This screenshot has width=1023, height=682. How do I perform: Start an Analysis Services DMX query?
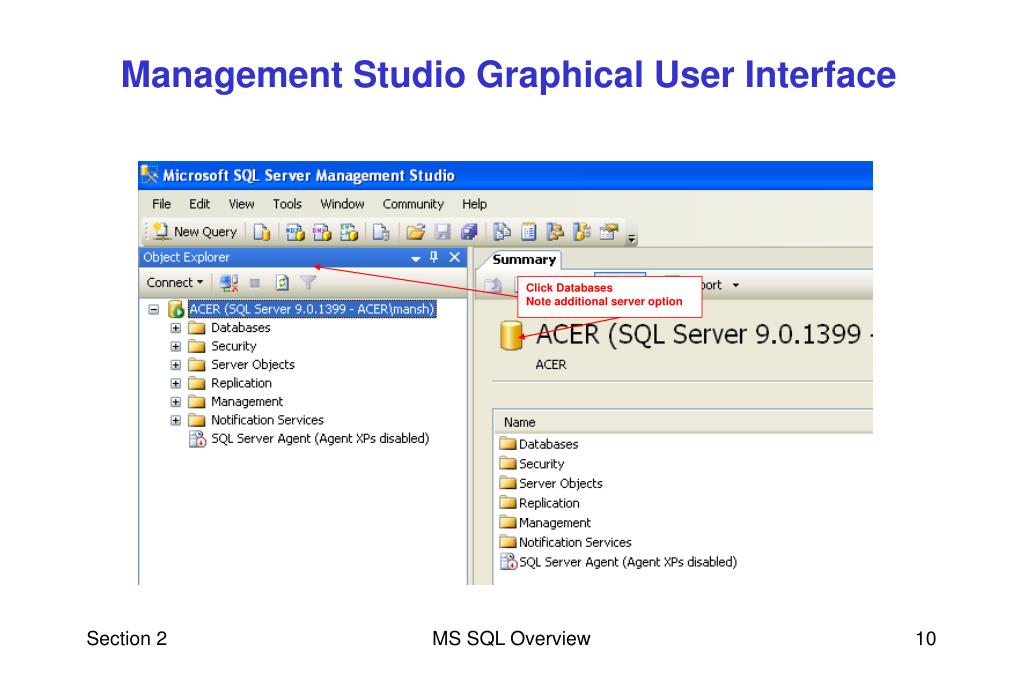coord(322,232)
